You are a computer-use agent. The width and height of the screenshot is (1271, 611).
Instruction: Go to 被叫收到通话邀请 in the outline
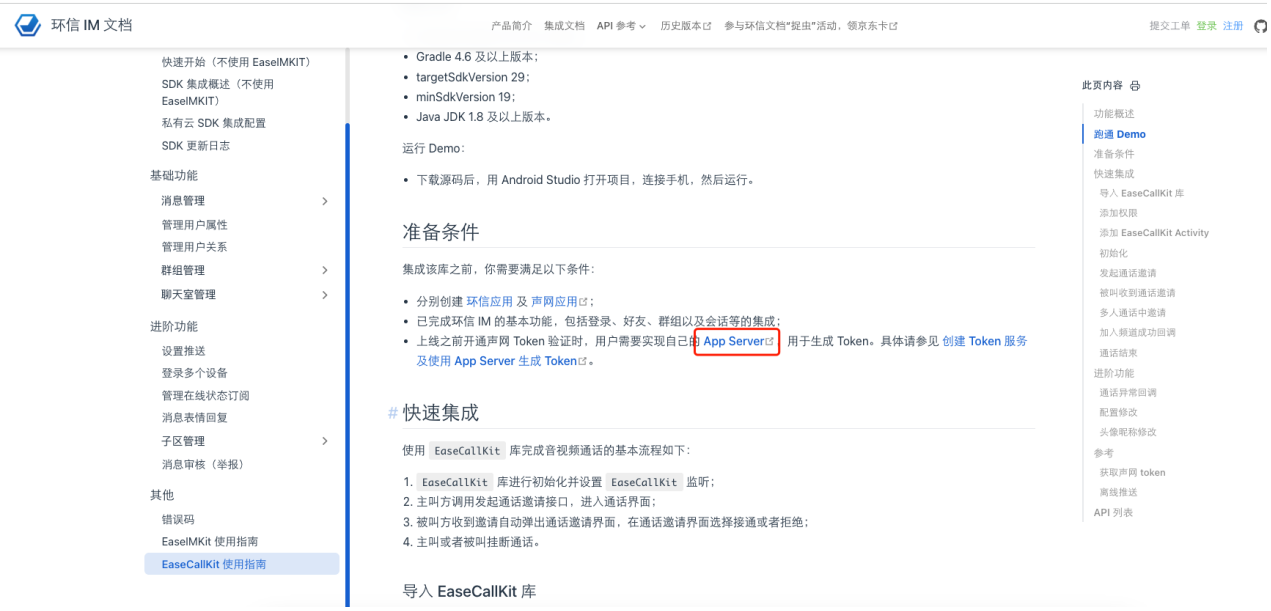tap(1137, 293)
